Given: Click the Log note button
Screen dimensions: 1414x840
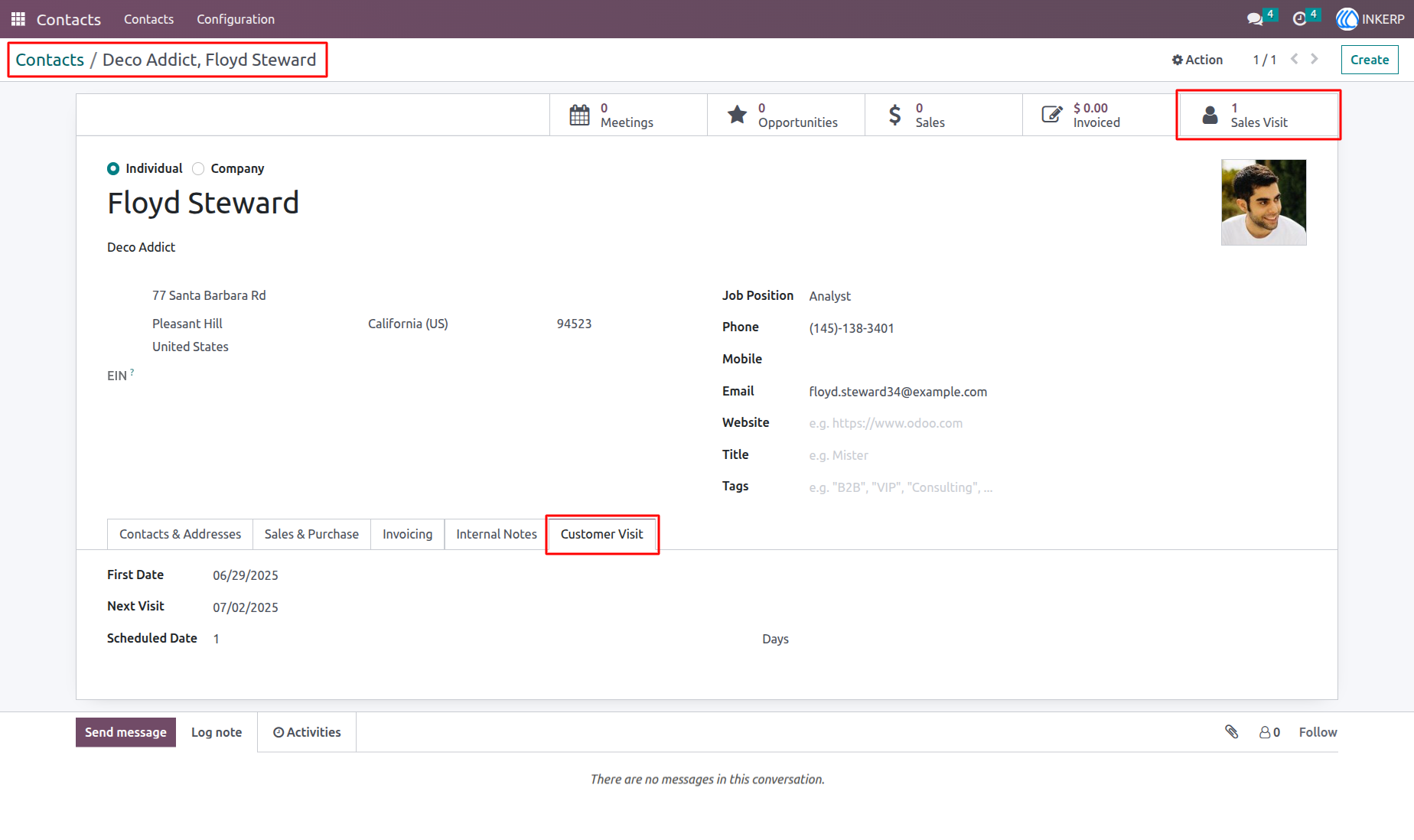Looking at the screenshot, I should [x=217, y=732].
